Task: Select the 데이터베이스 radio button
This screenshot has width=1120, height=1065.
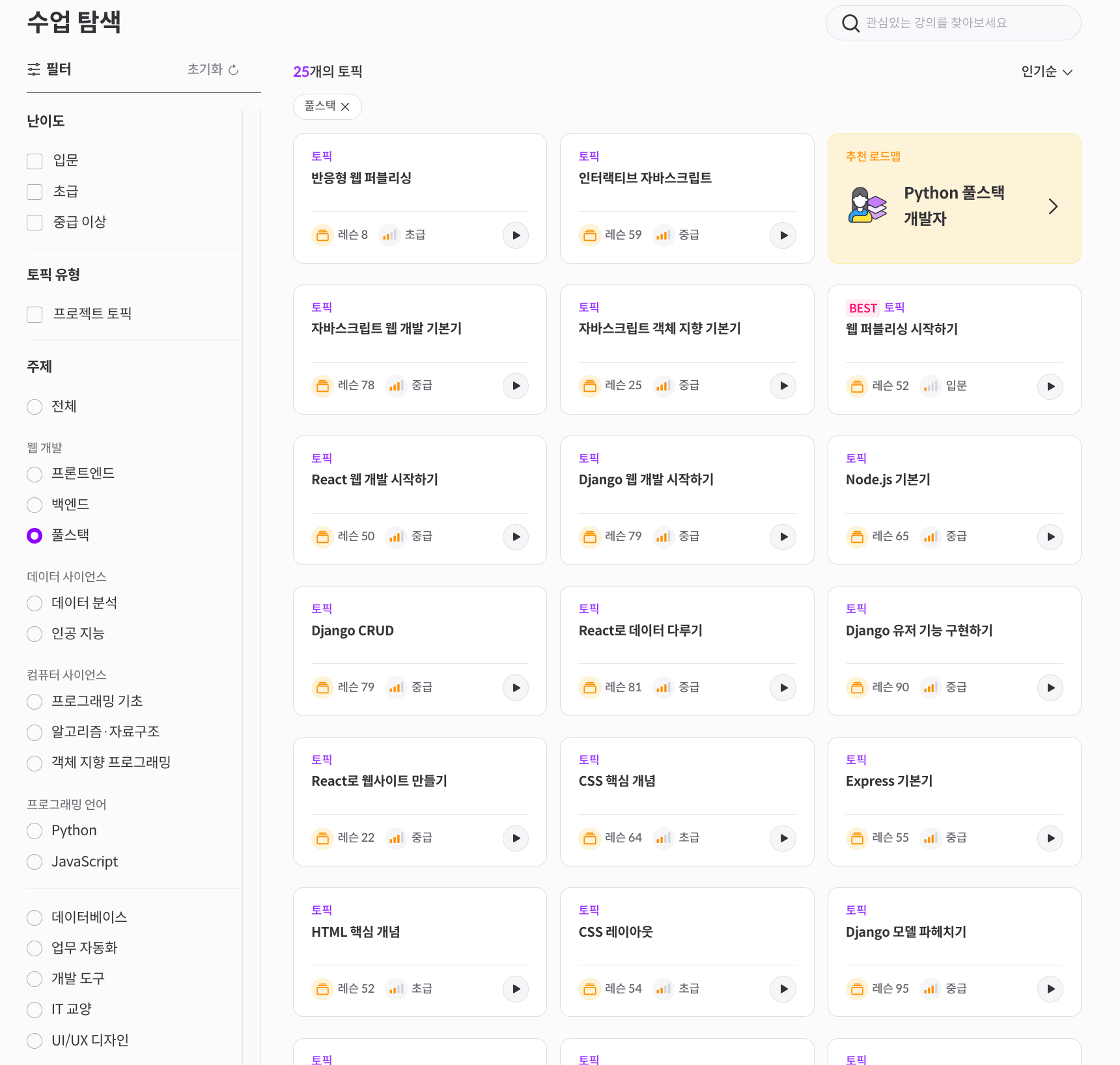Action: point(35,918)
